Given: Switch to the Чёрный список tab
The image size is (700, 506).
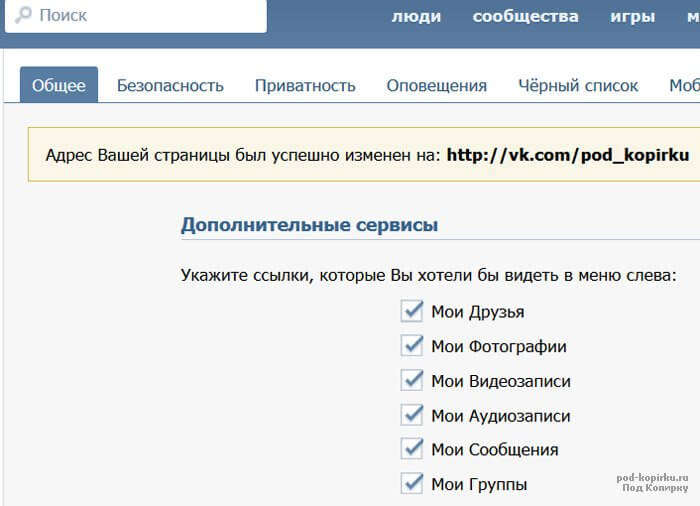Looking at the screenshot, I should 578,85.
